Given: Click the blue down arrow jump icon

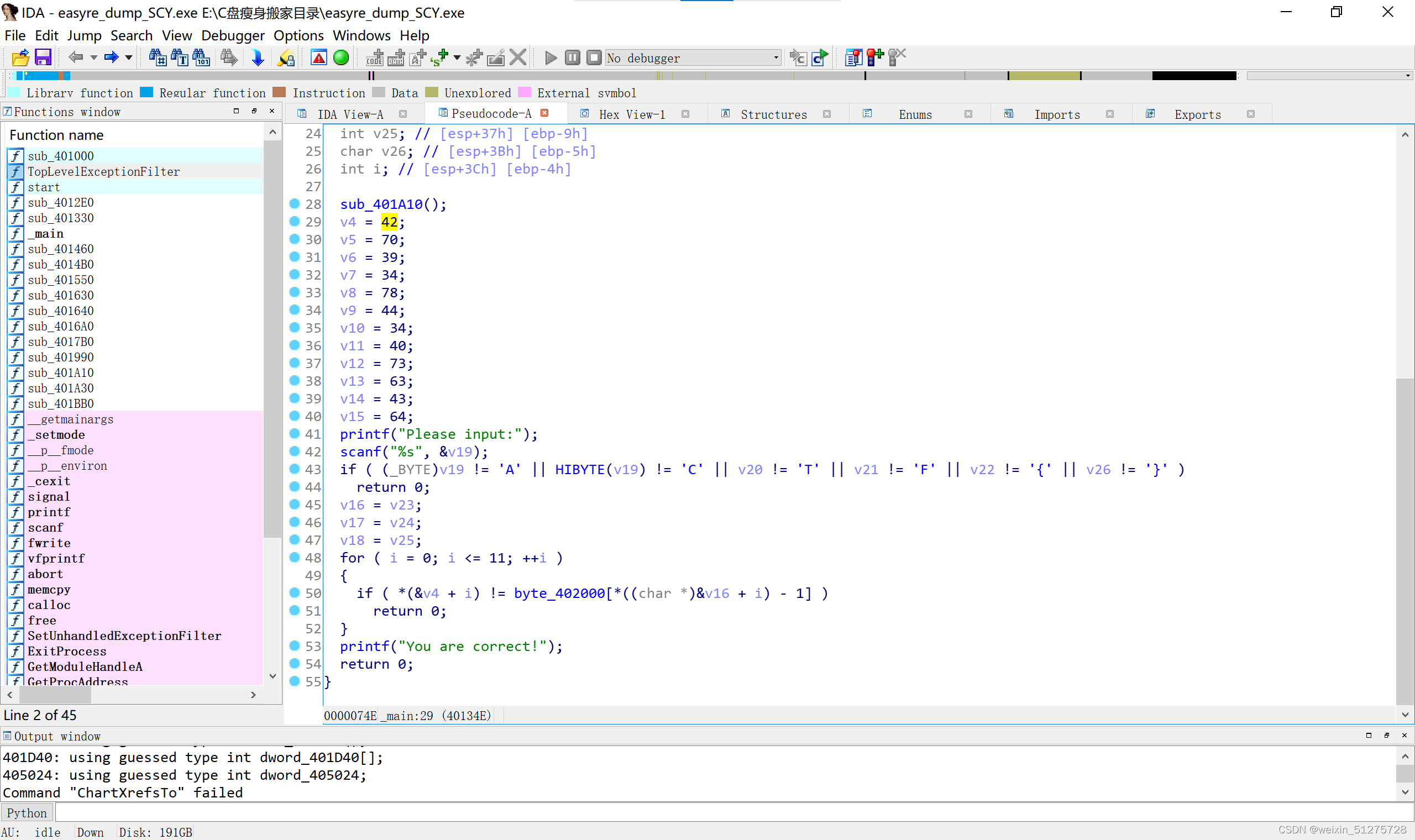Looking at the screenshot, I should point(258,57).
